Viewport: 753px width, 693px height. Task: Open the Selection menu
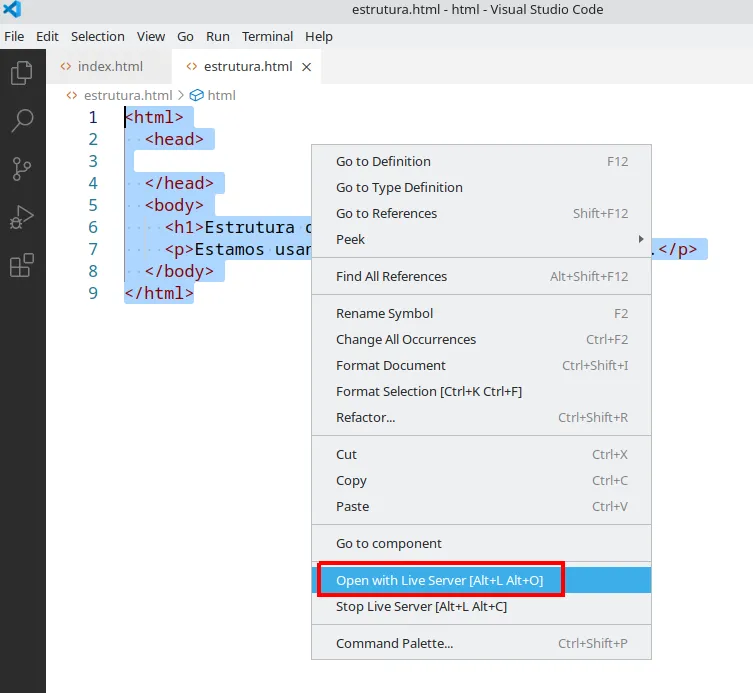click(97, 36)
